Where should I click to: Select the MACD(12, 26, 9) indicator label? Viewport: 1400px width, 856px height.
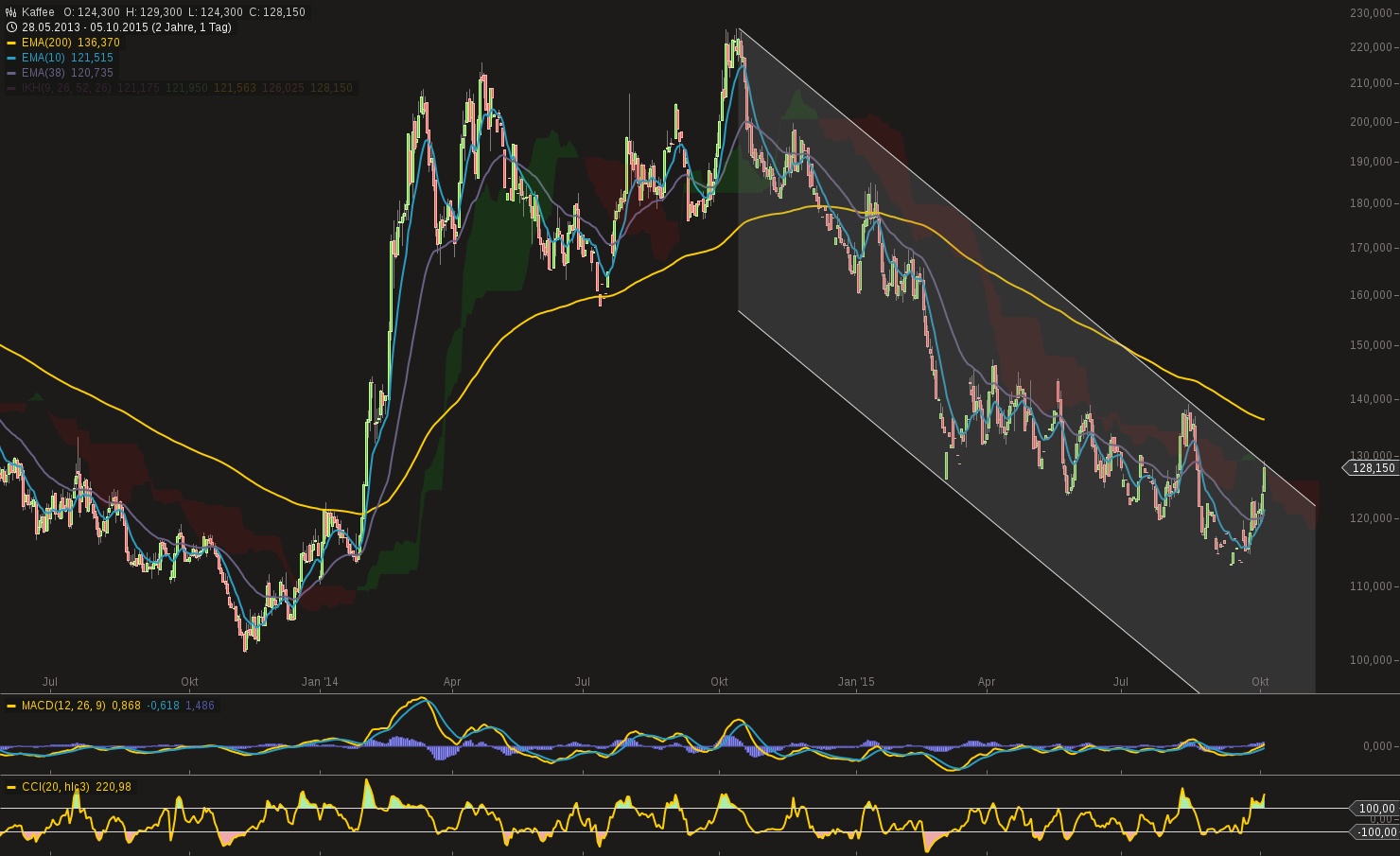tap(63, 706)
